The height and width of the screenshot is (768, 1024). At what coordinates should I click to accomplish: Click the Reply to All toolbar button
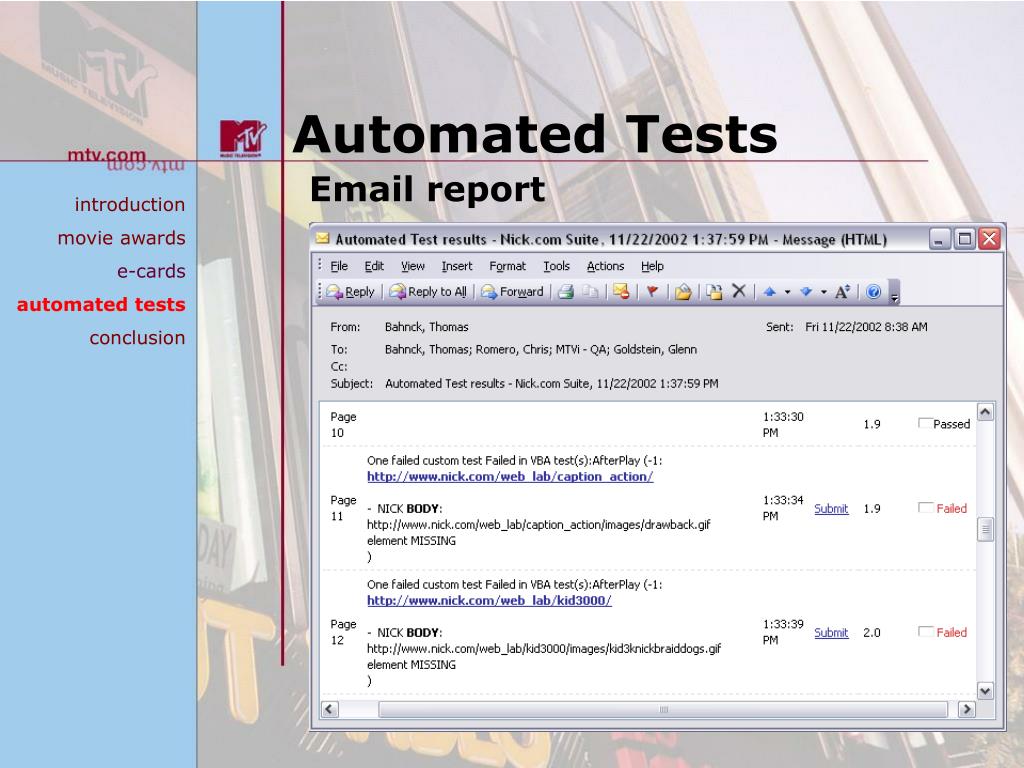click(428, 292)
